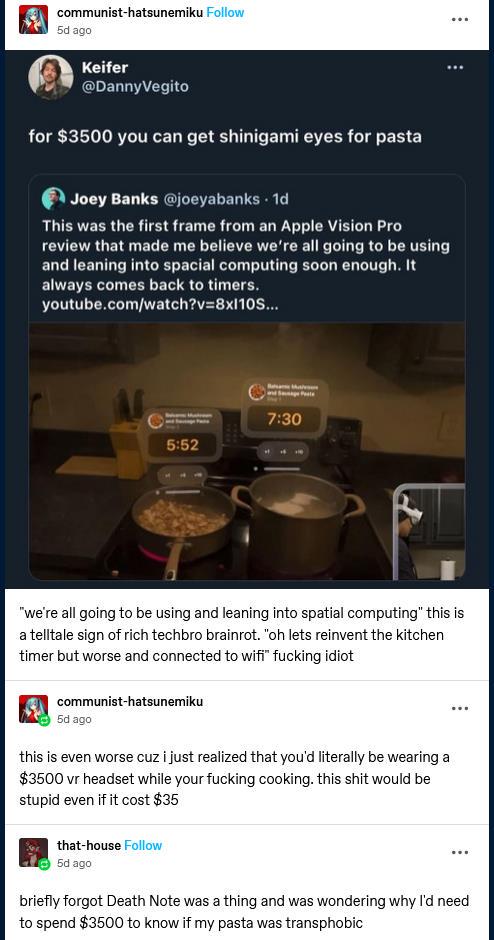The image size is (494, 940).
Task: Click Keifer's profile picture in tweet
Action: (51, 77)
